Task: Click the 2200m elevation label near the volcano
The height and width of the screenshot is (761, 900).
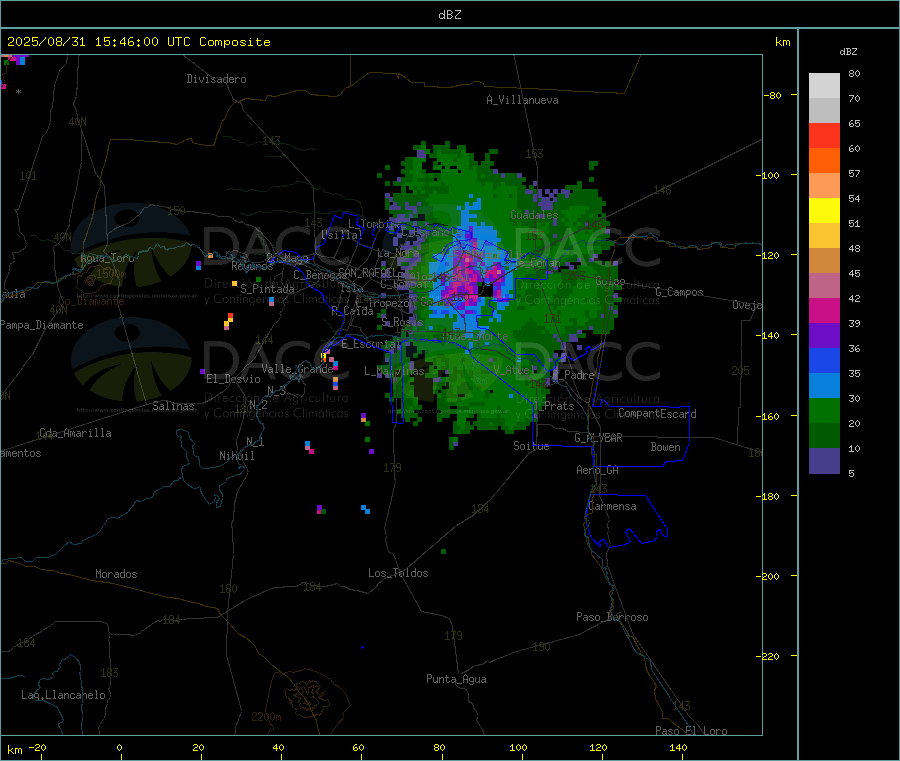Action: 266,717
